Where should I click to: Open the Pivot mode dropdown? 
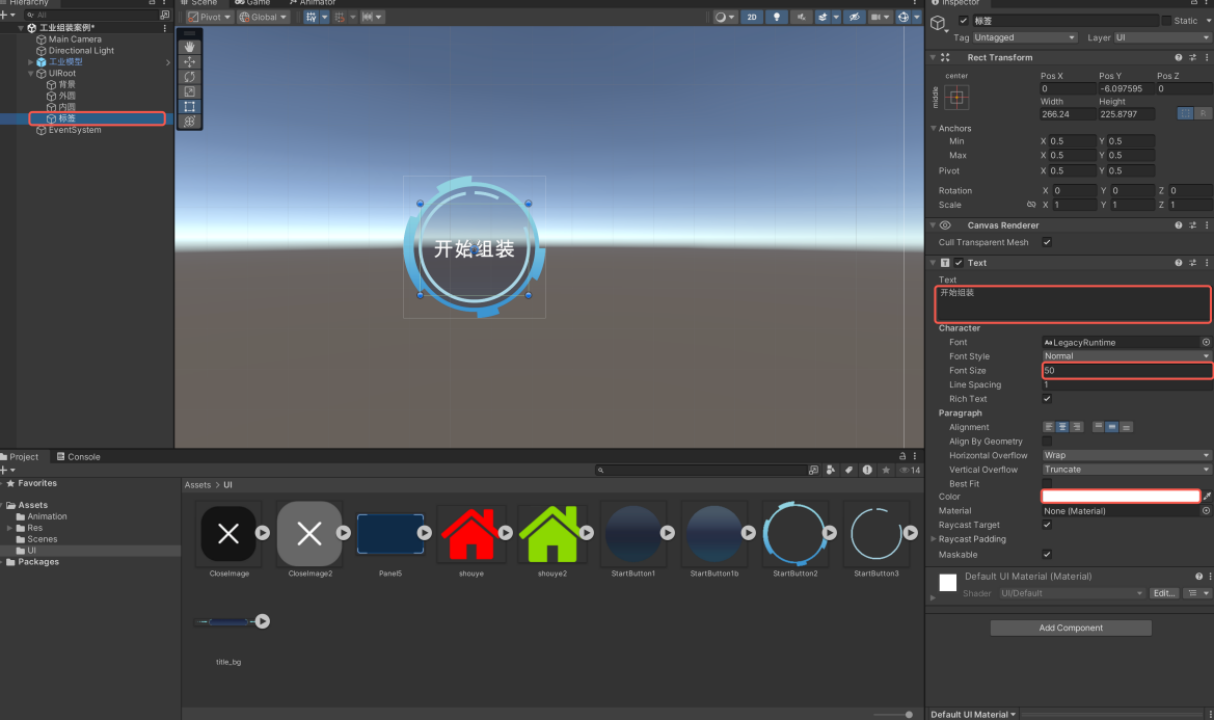point(210,17)
